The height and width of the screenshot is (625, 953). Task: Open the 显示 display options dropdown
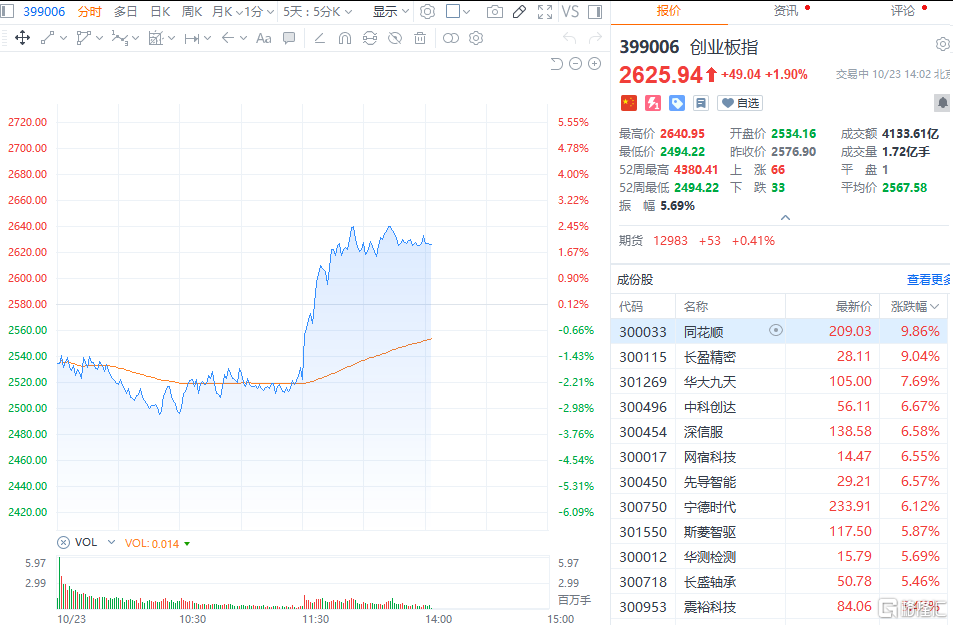(391, 12)
